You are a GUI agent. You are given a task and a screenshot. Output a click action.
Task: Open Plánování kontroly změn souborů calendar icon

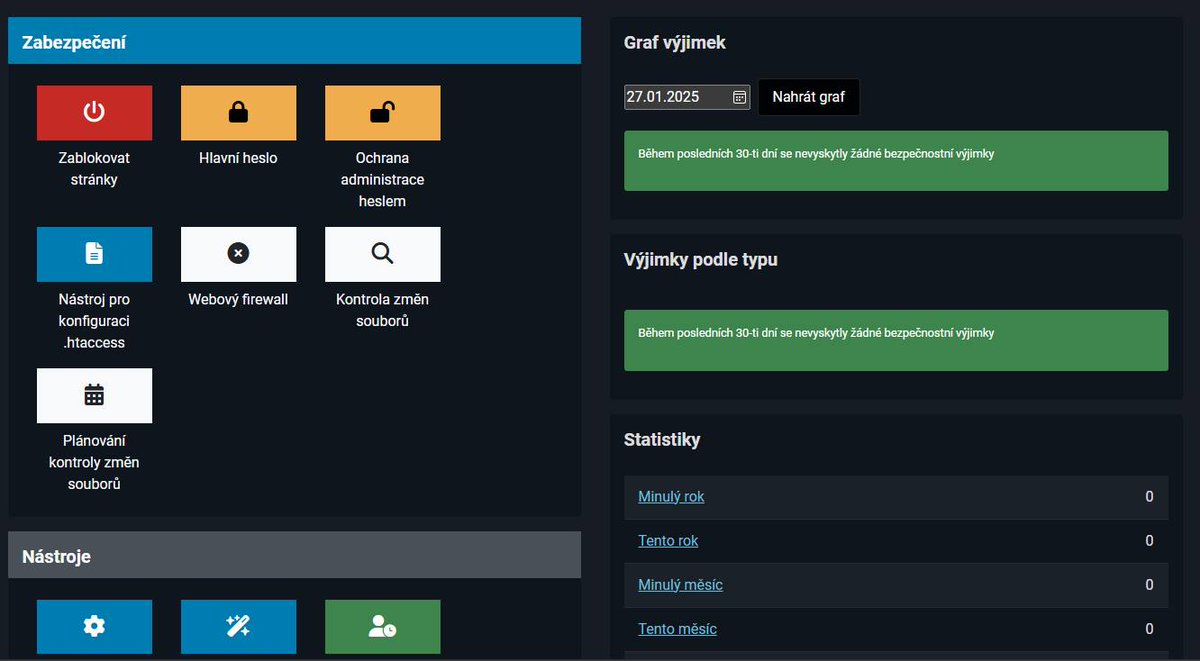(x=94, y=395)
